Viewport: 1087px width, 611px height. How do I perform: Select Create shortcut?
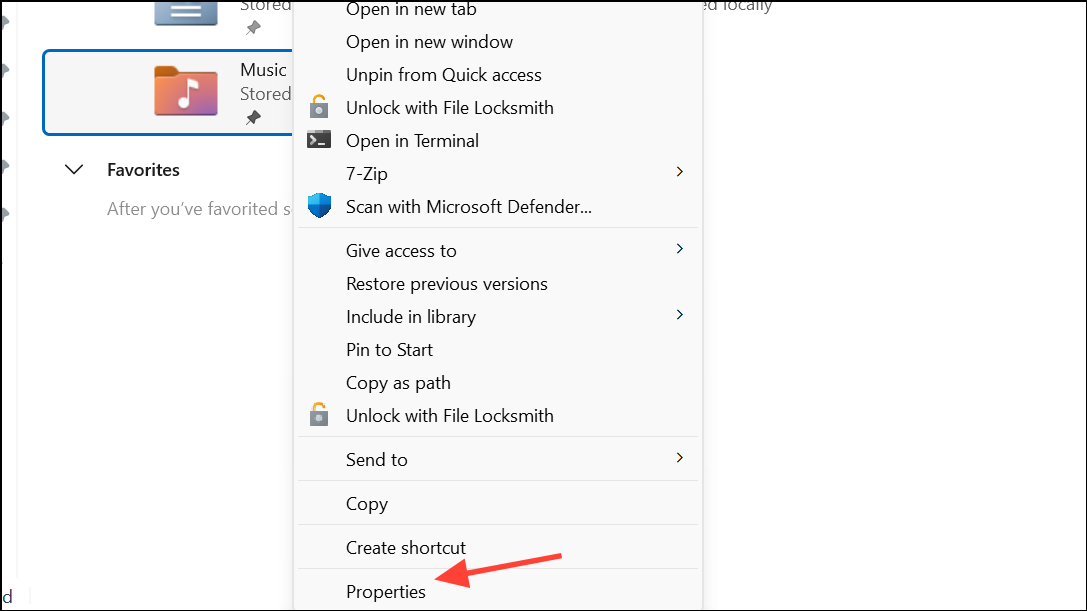pos(405,547)
